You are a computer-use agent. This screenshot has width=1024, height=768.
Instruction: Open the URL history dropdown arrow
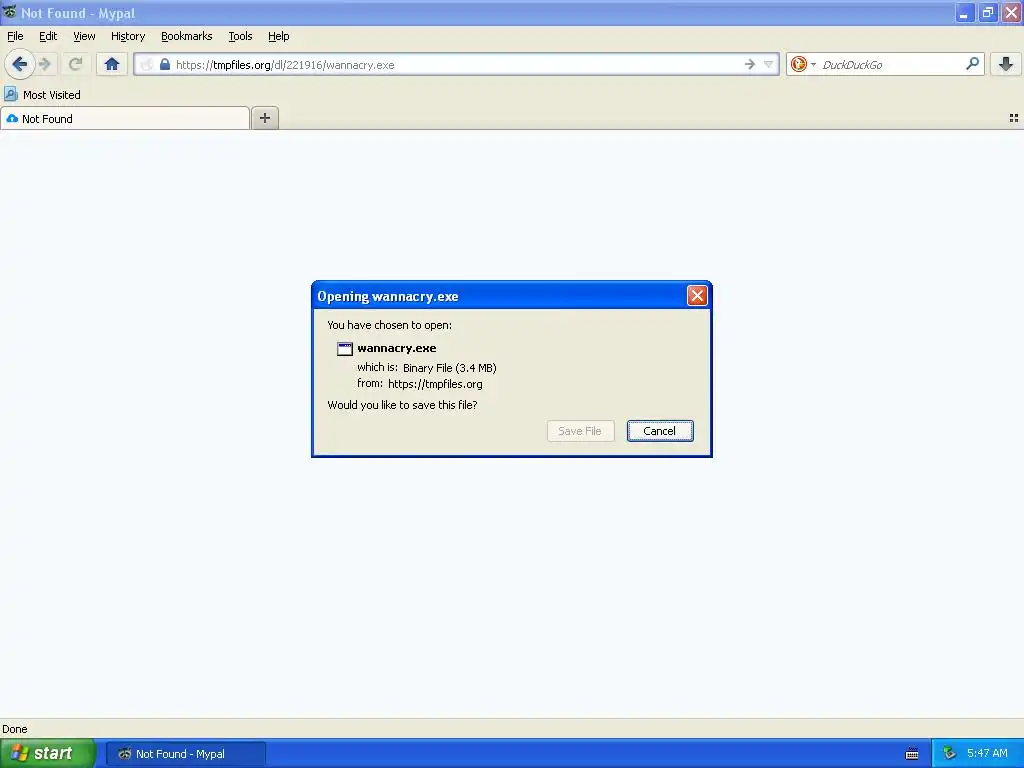click(x=769, y=64)
